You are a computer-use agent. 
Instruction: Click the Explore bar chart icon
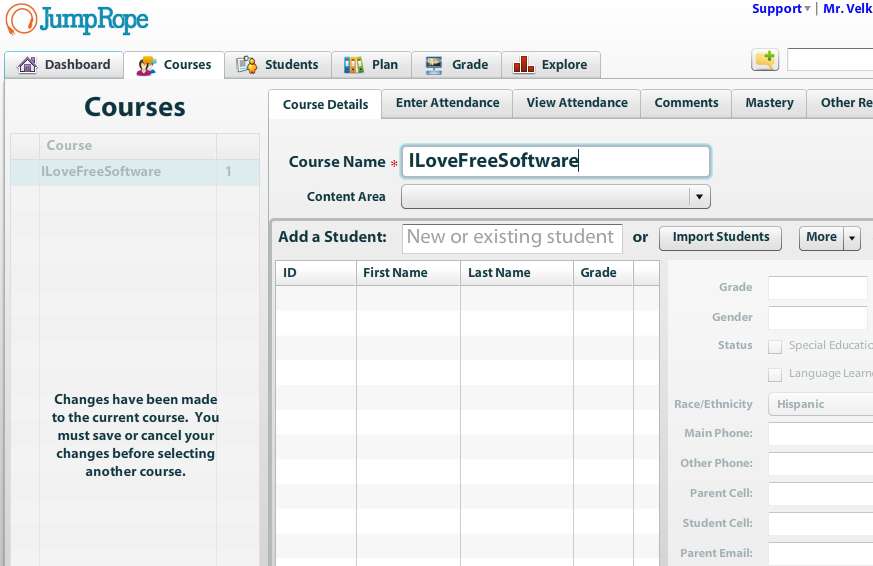pyautogui.click(x=524, y=65)
